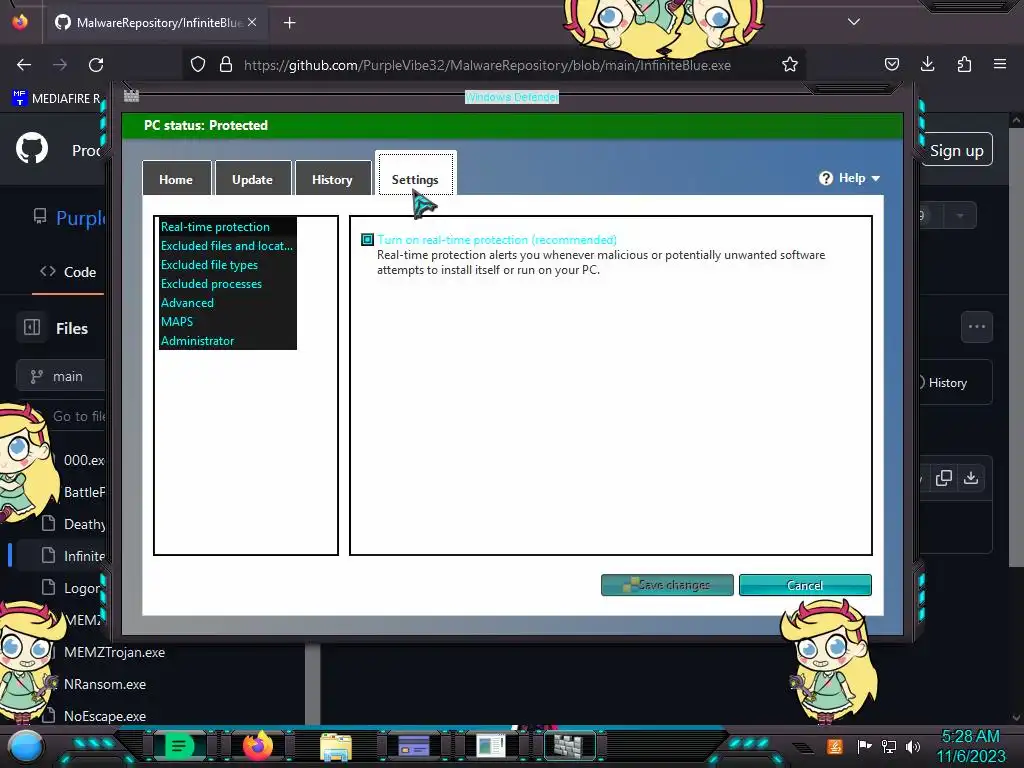
Task: Collapse the Files side panel icon
Action: 32,327
